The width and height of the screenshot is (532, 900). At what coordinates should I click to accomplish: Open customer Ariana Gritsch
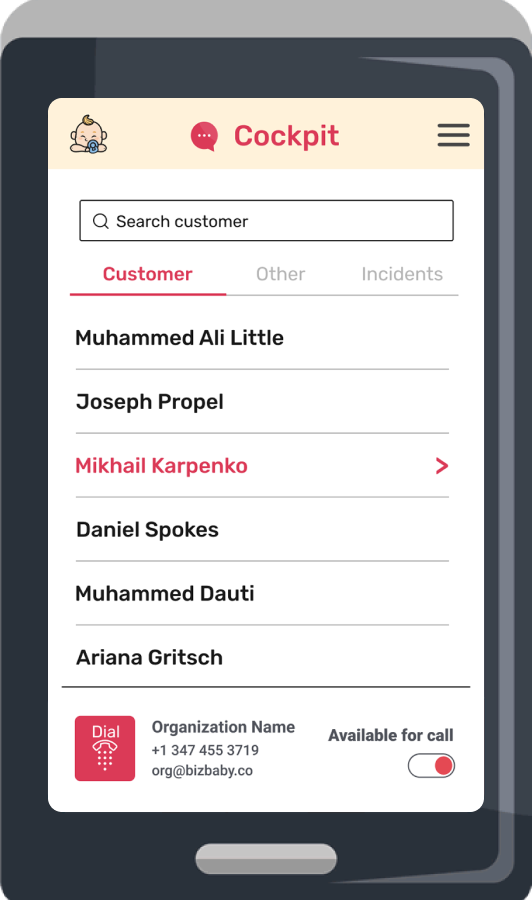tap(262, 657)
